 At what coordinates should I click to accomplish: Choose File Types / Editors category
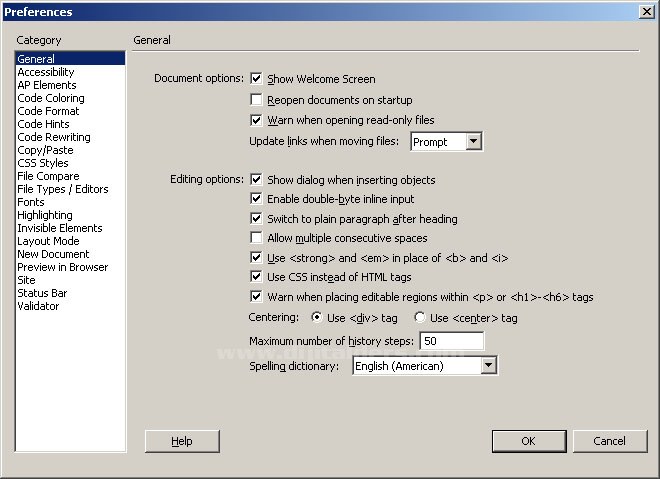coord(63,189)
